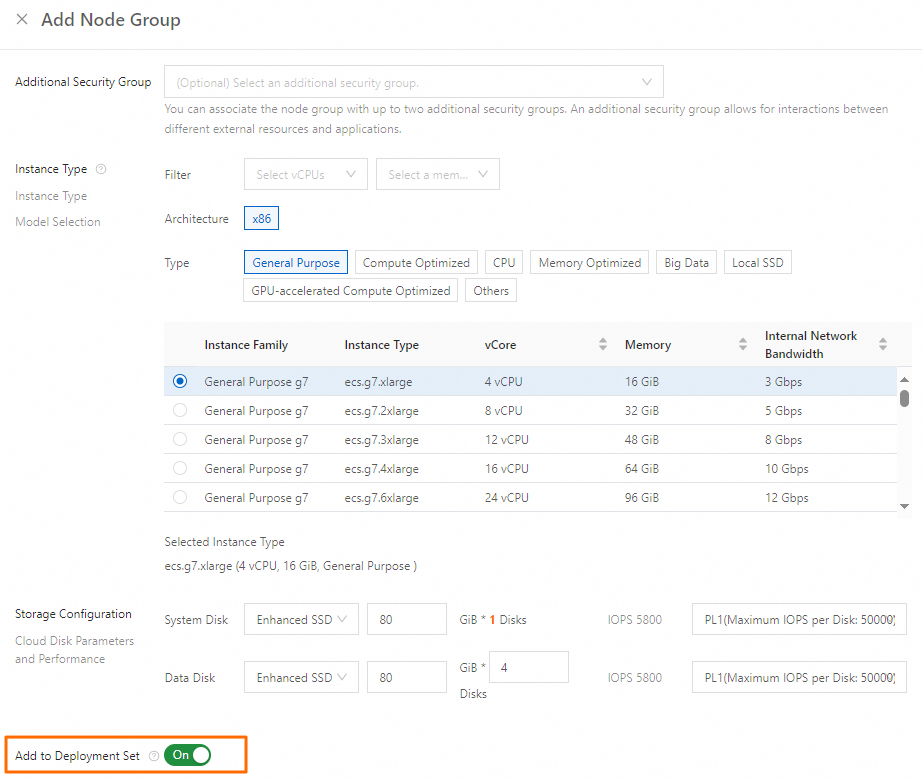
Task: Click the selected instance type summary text
Action: [x=290, y=566]
